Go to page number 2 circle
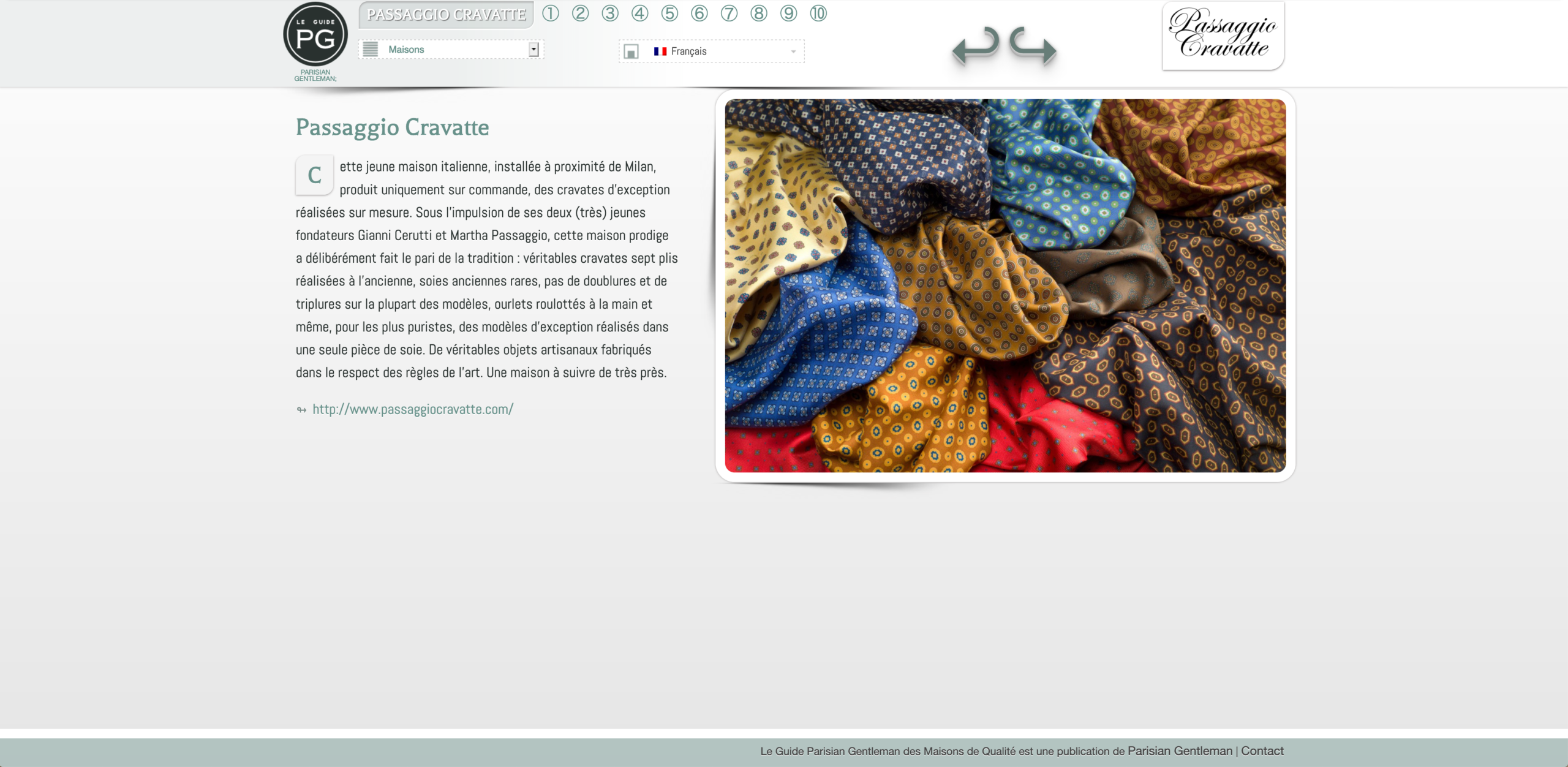 tap(581, 13)
